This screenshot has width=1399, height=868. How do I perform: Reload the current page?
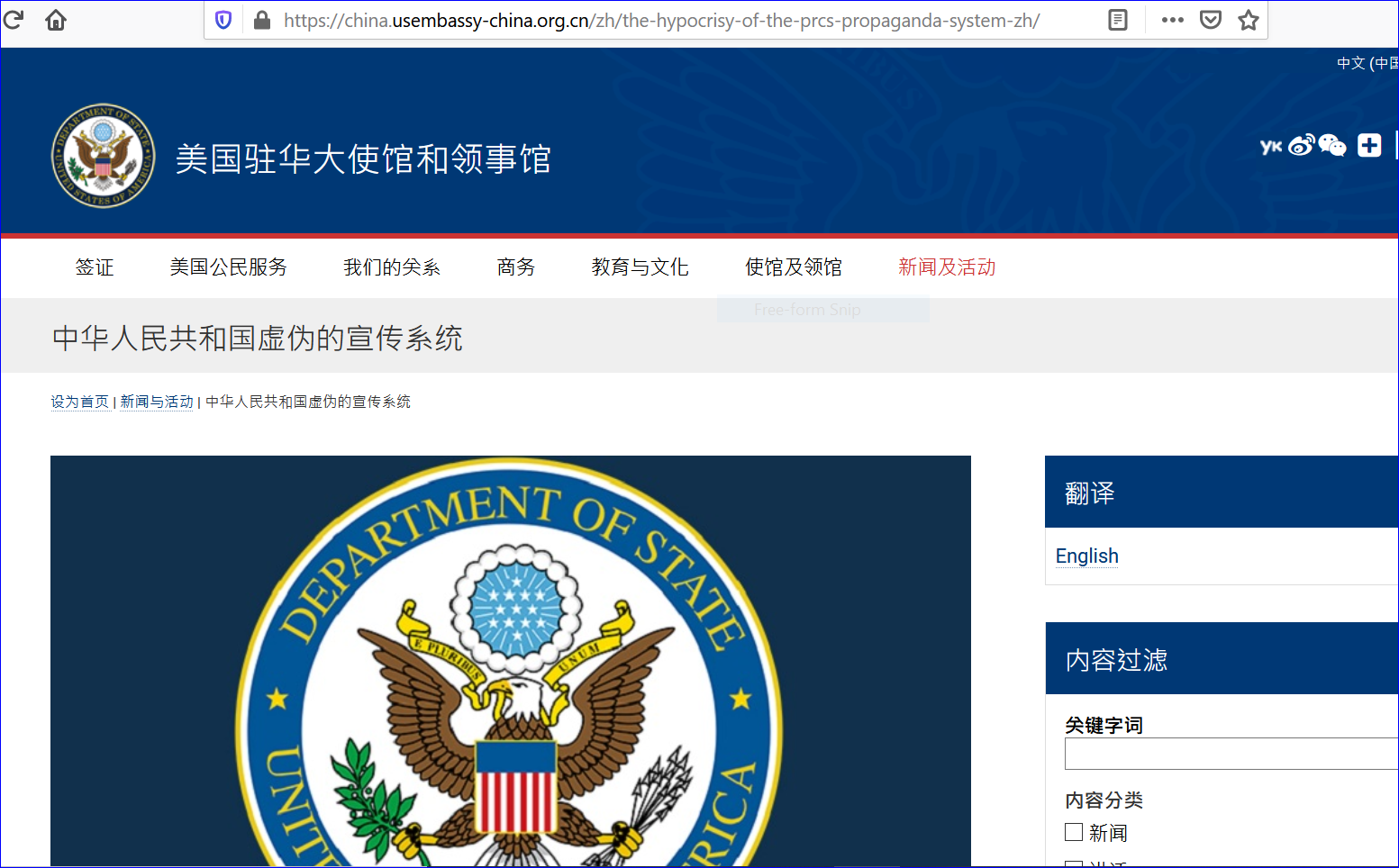(x=13, y=19)
